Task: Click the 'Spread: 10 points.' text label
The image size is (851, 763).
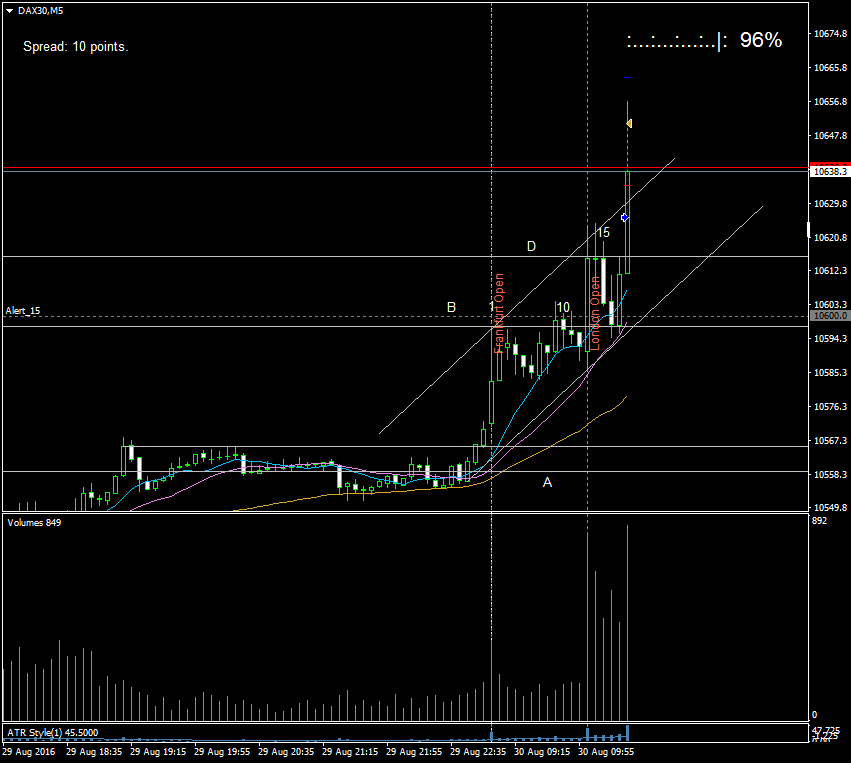Action: coord(75,46)
